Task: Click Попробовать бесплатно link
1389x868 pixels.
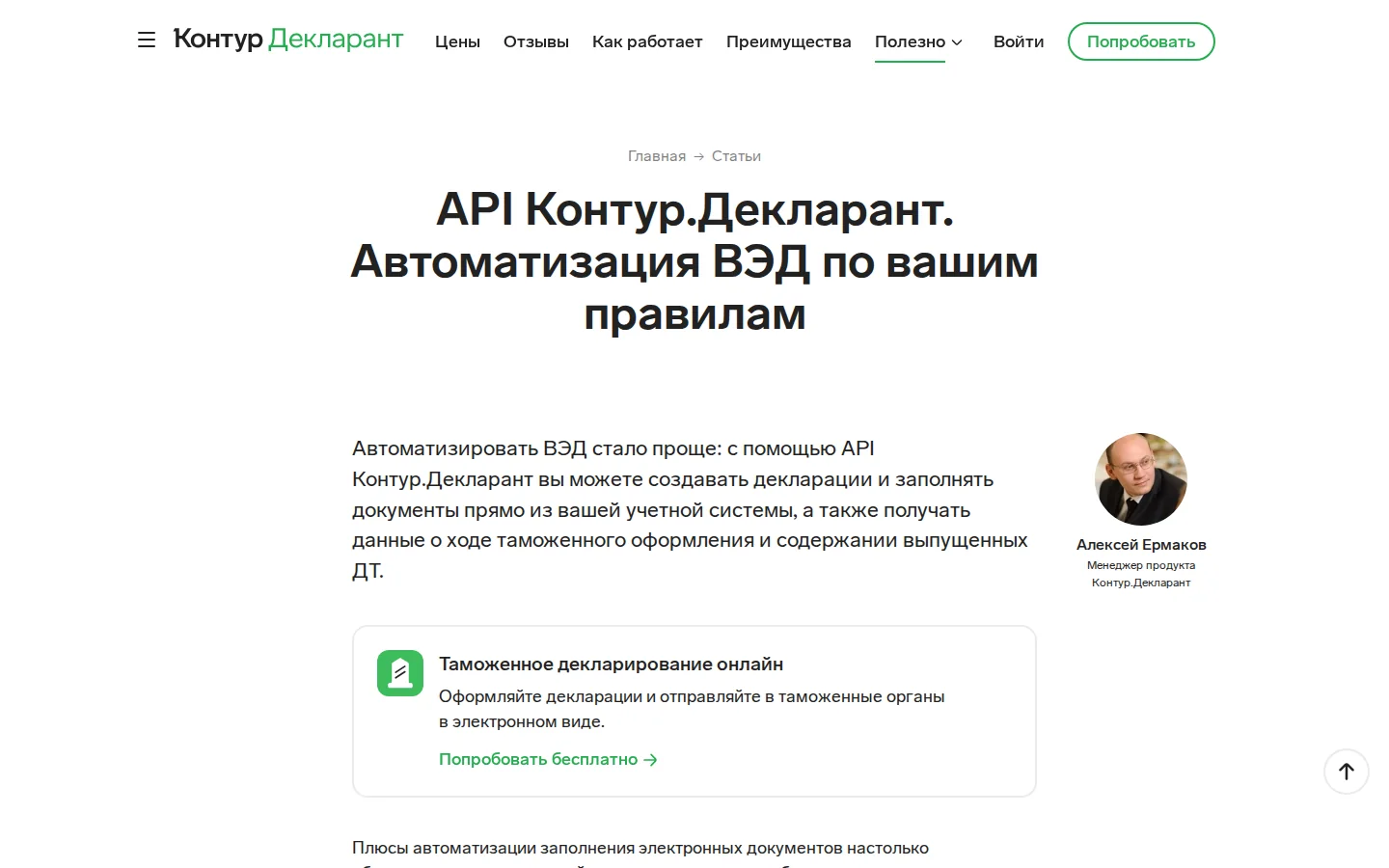Action: (x=548, y=759)
